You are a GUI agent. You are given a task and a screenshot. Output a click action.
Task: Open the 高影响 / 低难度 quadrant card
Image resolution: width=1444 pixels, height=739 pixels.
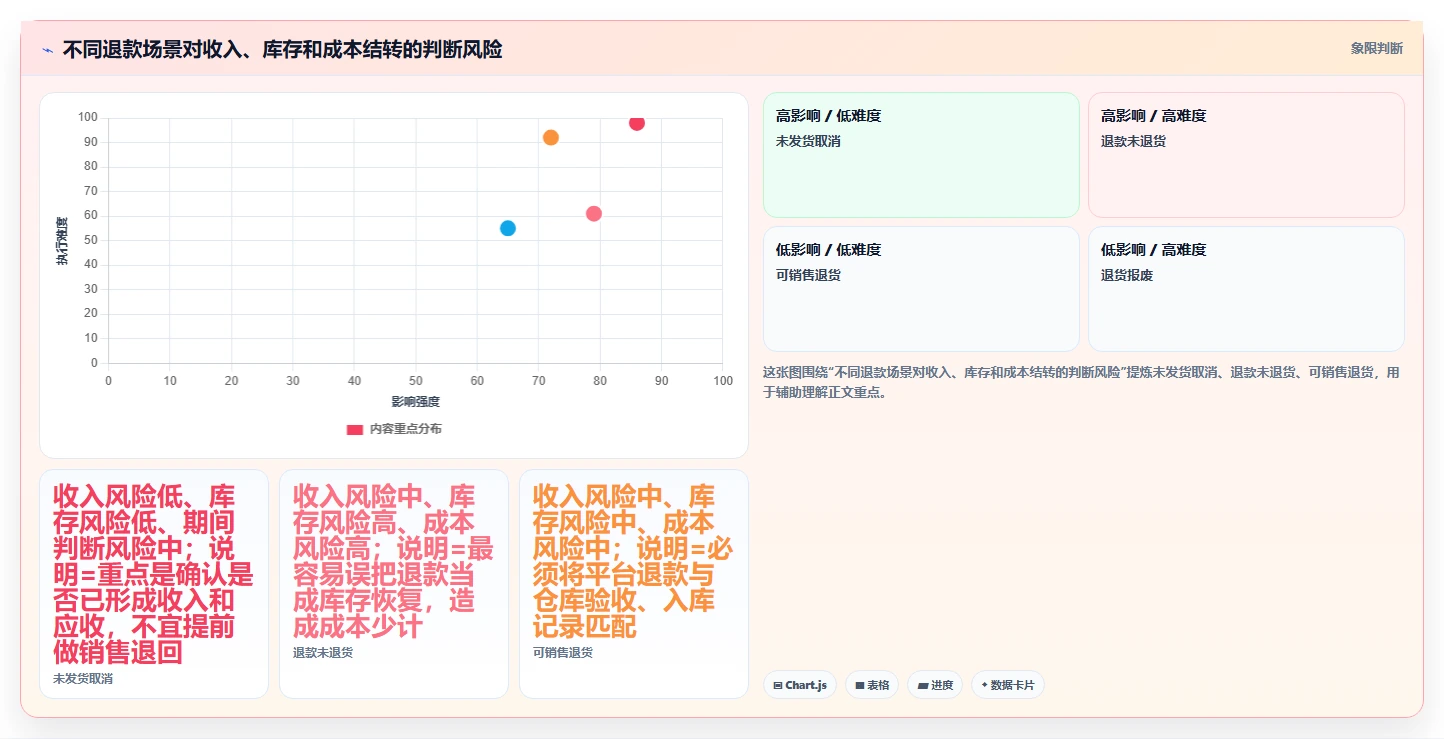921,155
